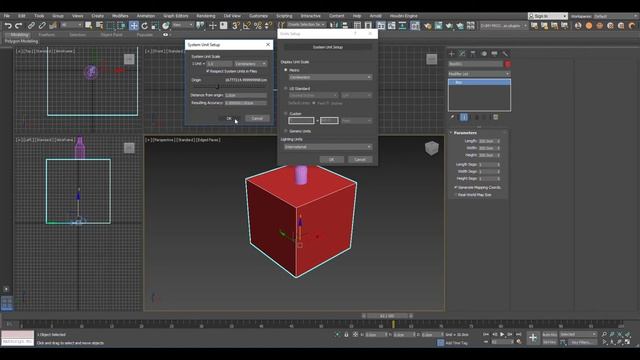Open the Utilities tab in command panel
640x360 pixels.
click(505, 53)
